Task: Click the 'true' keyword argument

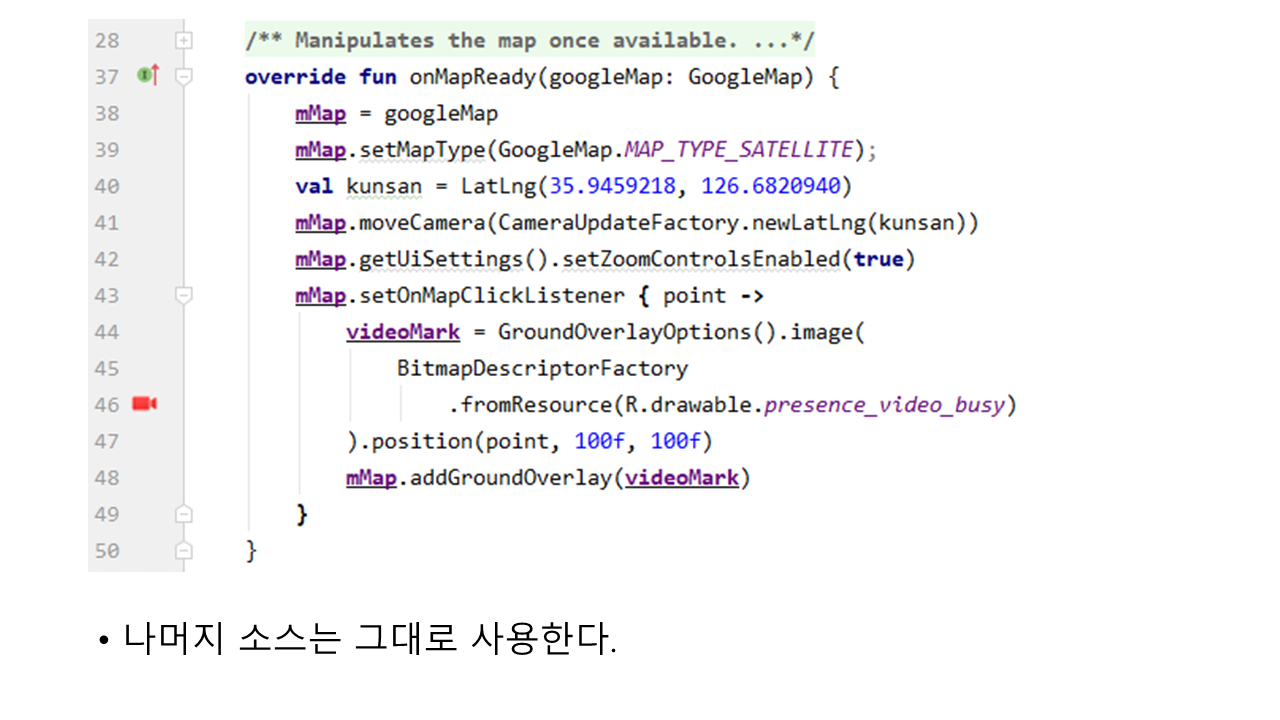Action: 878,259
